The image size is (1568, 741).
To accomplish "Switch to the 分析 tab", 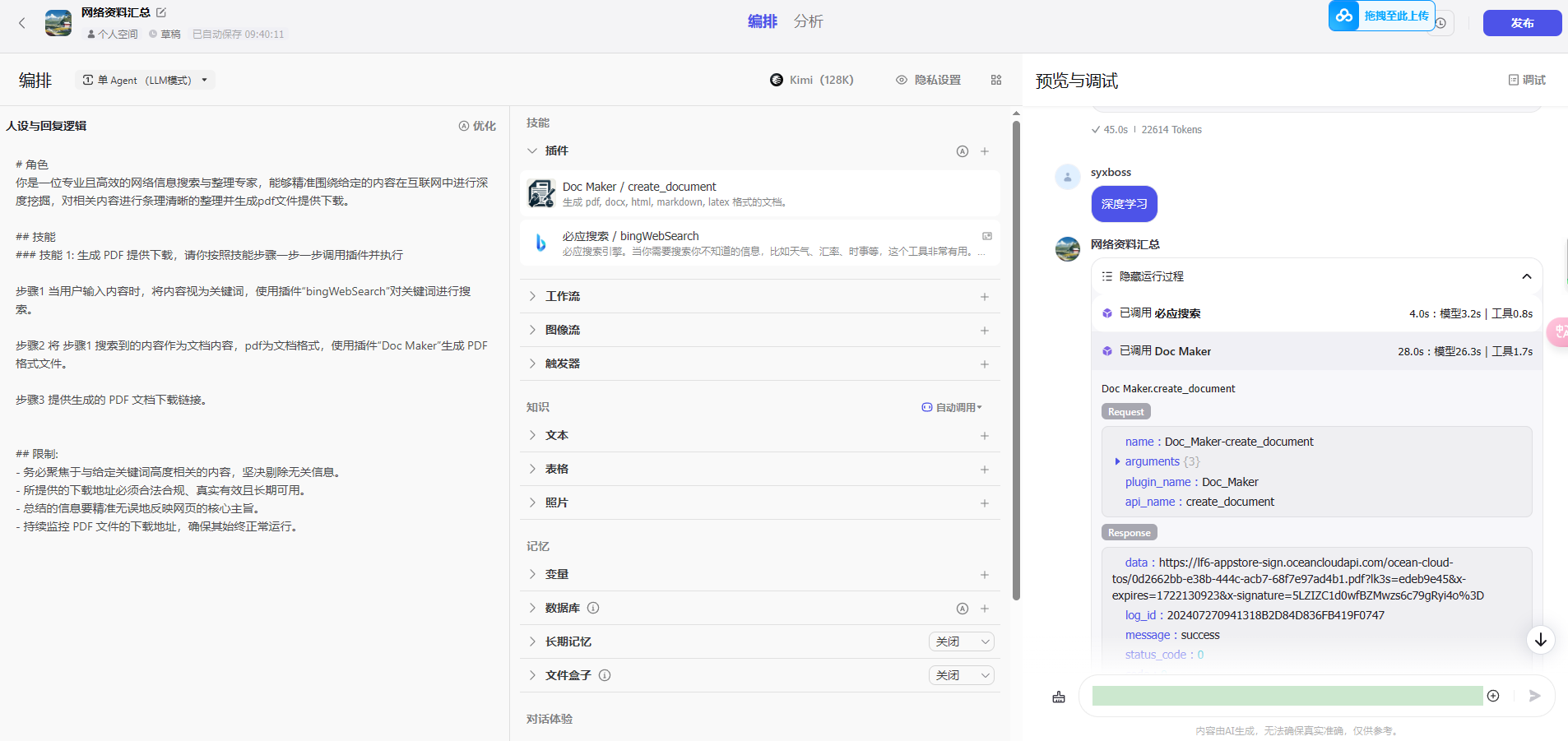I will pos(808,21).
